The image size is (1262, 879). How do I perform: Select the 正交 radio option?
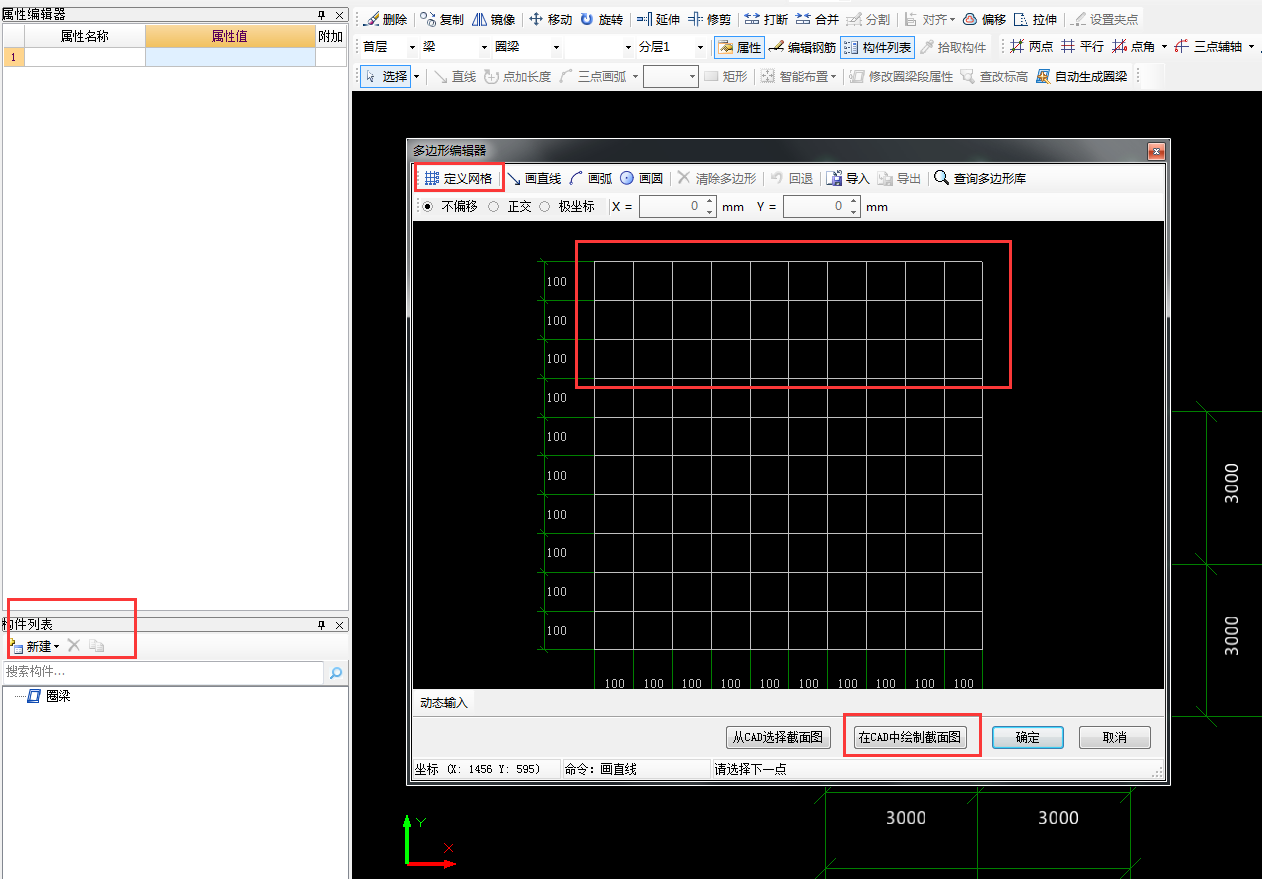point(494,207)
